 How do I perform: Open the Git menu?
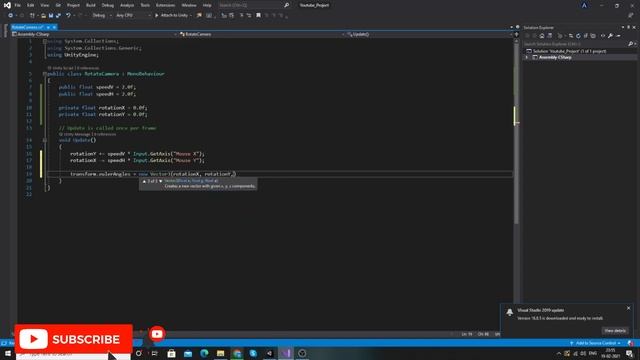pyautogui.click(x=58, y=5)
